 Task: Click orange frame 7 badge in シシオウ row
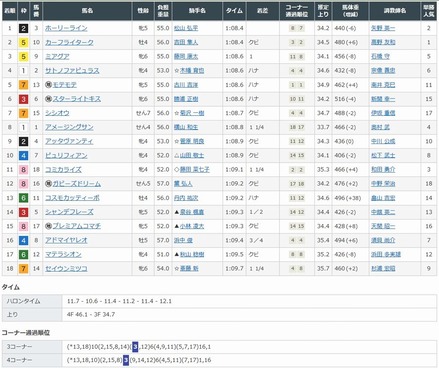click(x=23, y=113)
